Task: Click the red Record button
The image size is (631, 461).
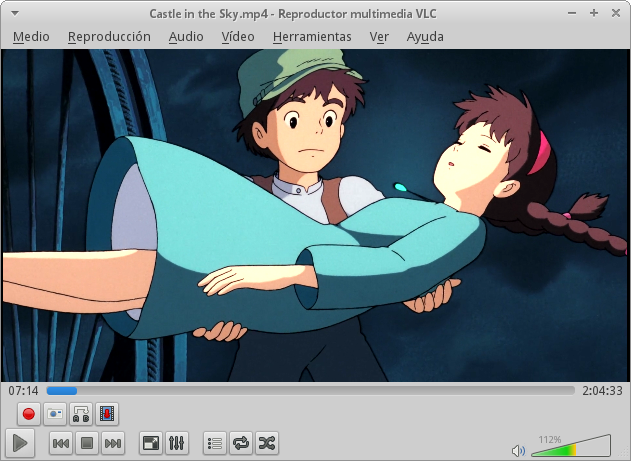Action: point(29,414)
